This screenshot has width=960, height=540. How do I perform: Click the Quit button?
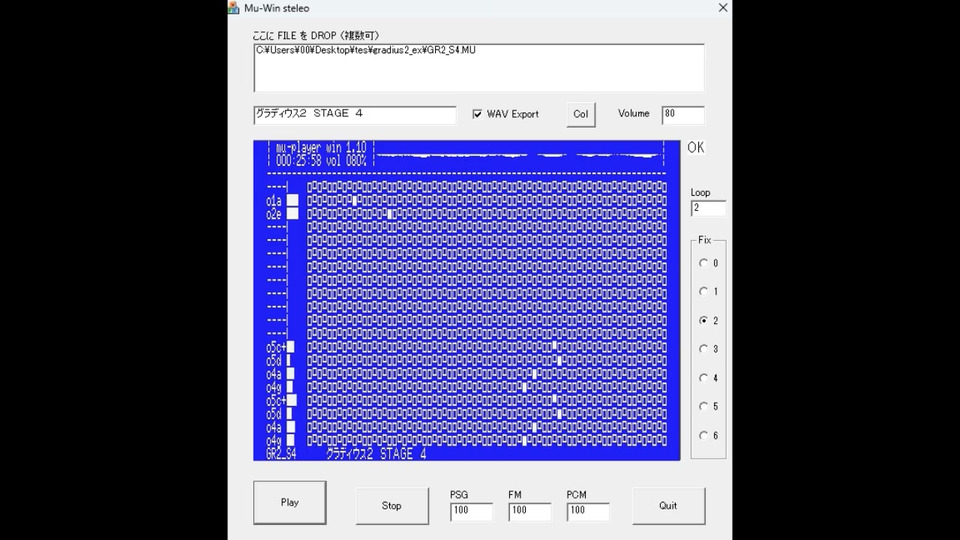pos(668,506)
